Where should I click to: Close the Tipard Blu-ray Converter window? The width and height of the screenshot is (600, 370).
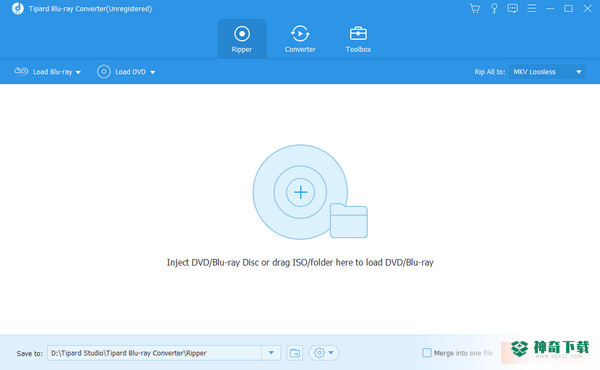coord(587,8)
